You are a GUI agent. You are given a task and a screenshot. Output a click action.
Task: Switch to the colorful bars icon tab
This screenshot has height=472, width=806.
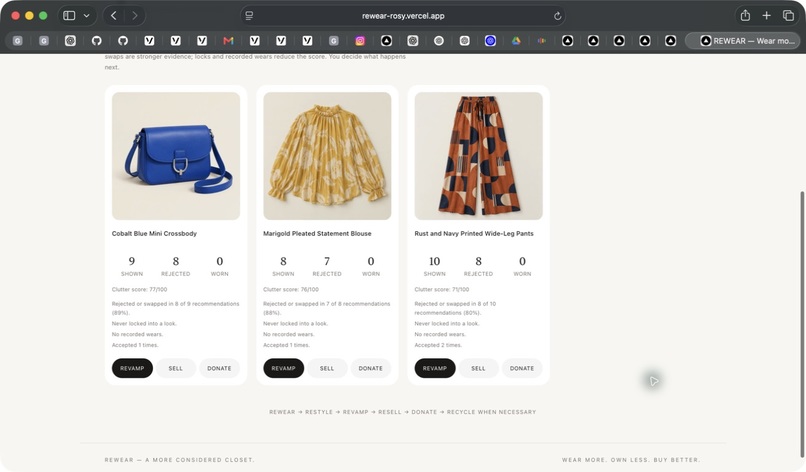tap(541, 41)
